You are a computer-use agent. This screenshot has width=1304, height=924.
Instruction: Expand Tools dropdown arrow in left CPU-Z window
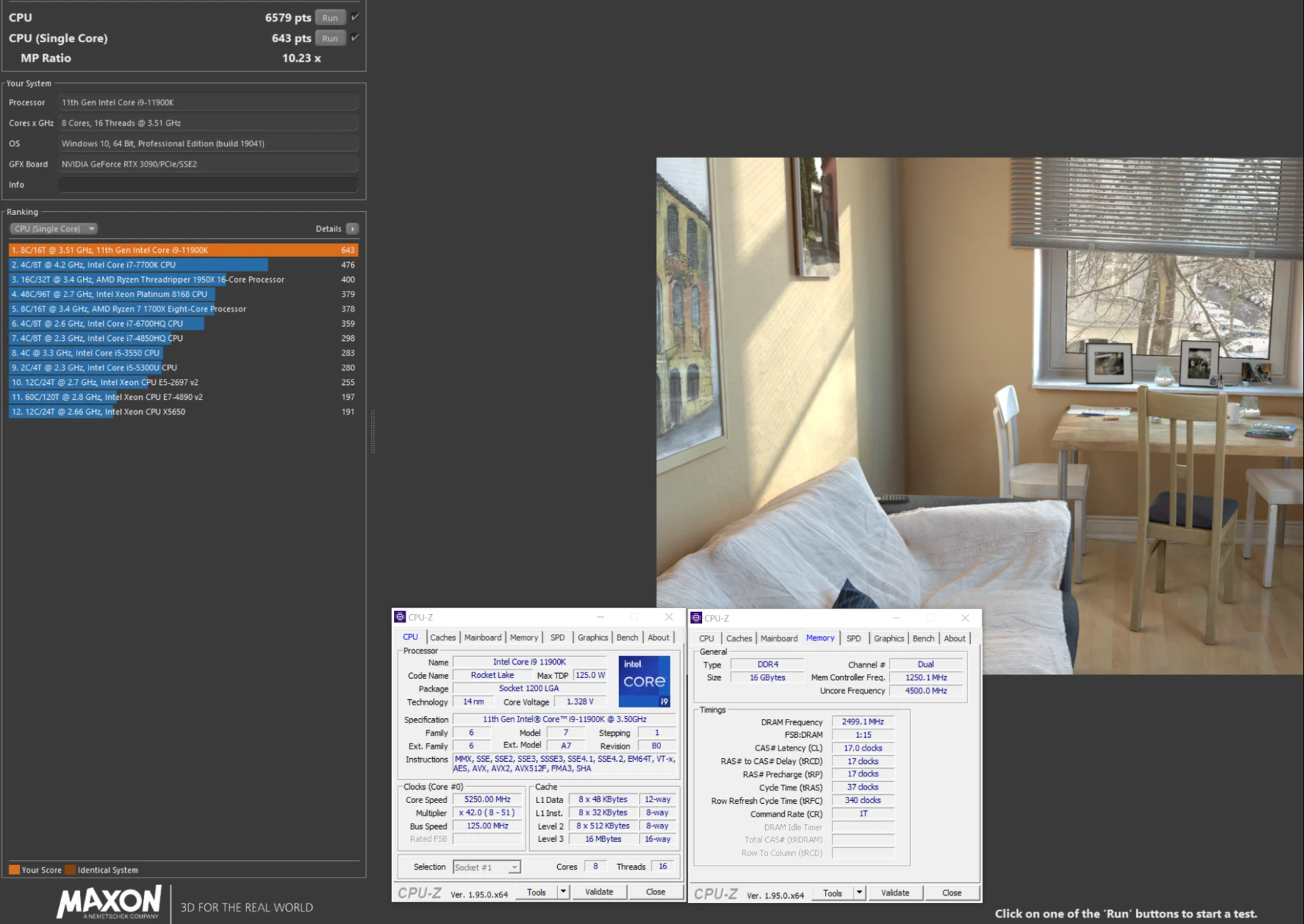563,892
